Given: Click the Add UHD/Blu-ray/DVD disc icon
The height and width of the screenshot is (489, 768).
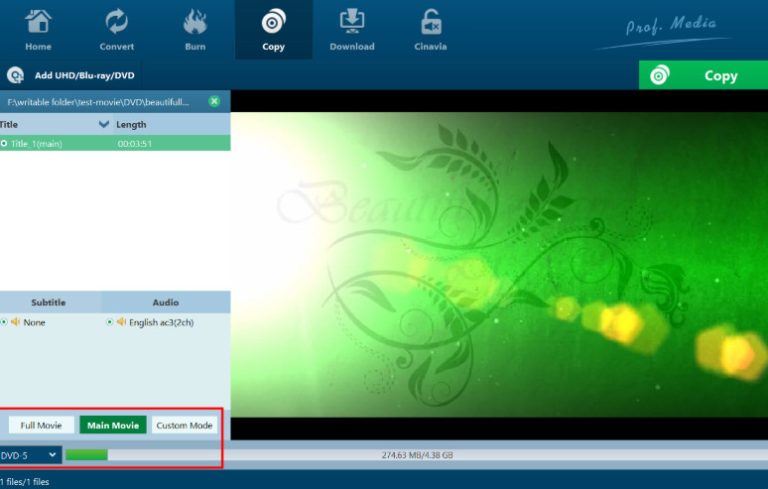Looking at the screenshot, I should tap(15, 75).
